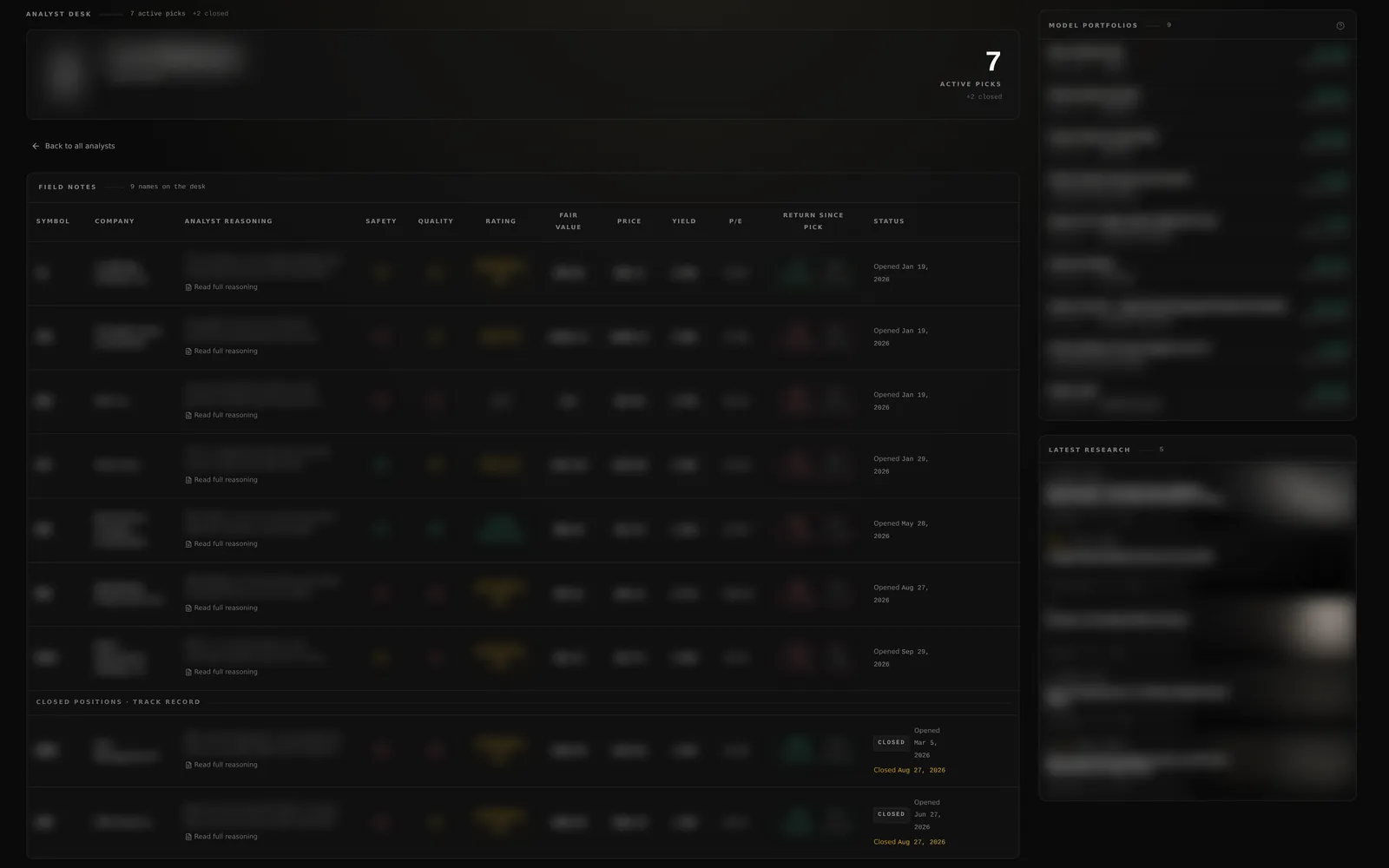Viewport: 1389px width, 868px height.
Task: Click the Opened Sep 29, 2026 status text
Action: pyautogui.click(x=901, y=658)
